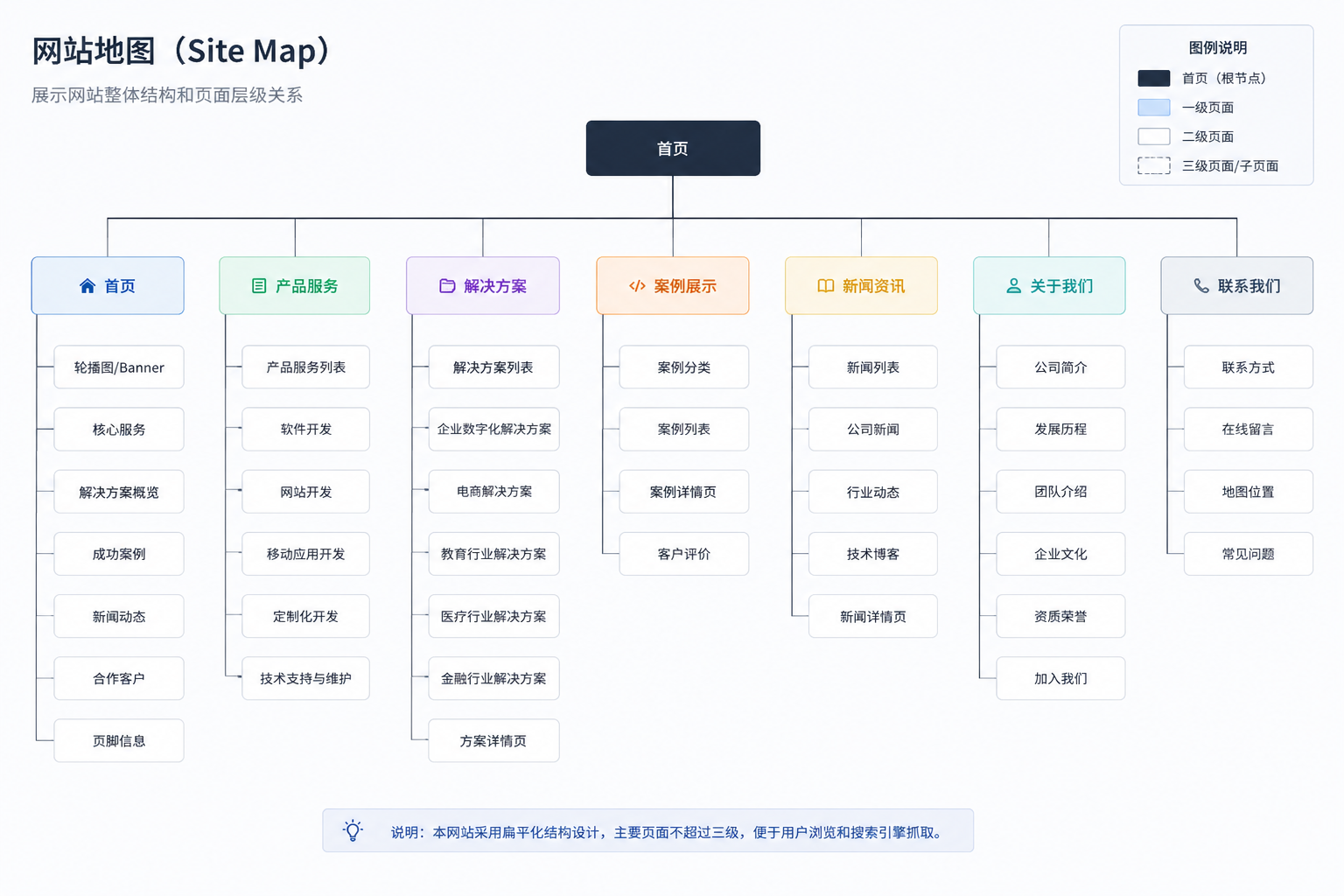Select the 公司新闻 node

tap(873, 430)
